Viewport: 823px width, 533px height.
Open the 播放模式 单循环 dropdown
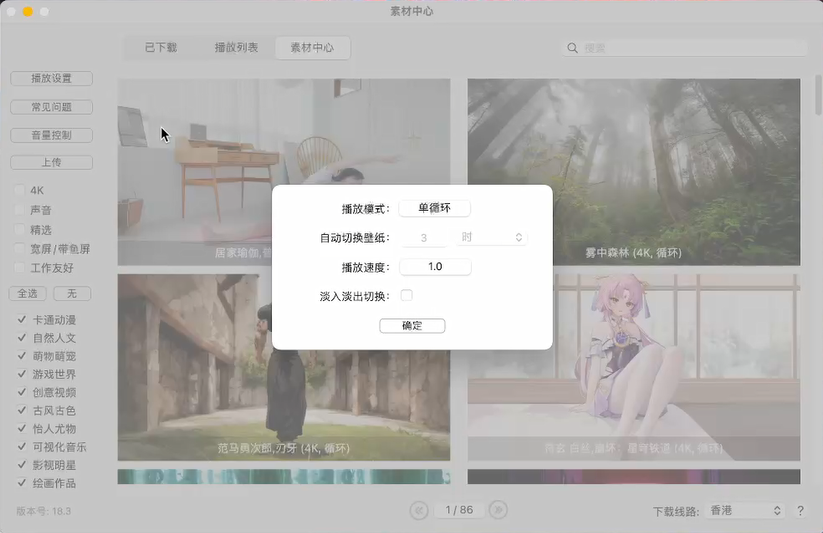(x=434, y=208)
